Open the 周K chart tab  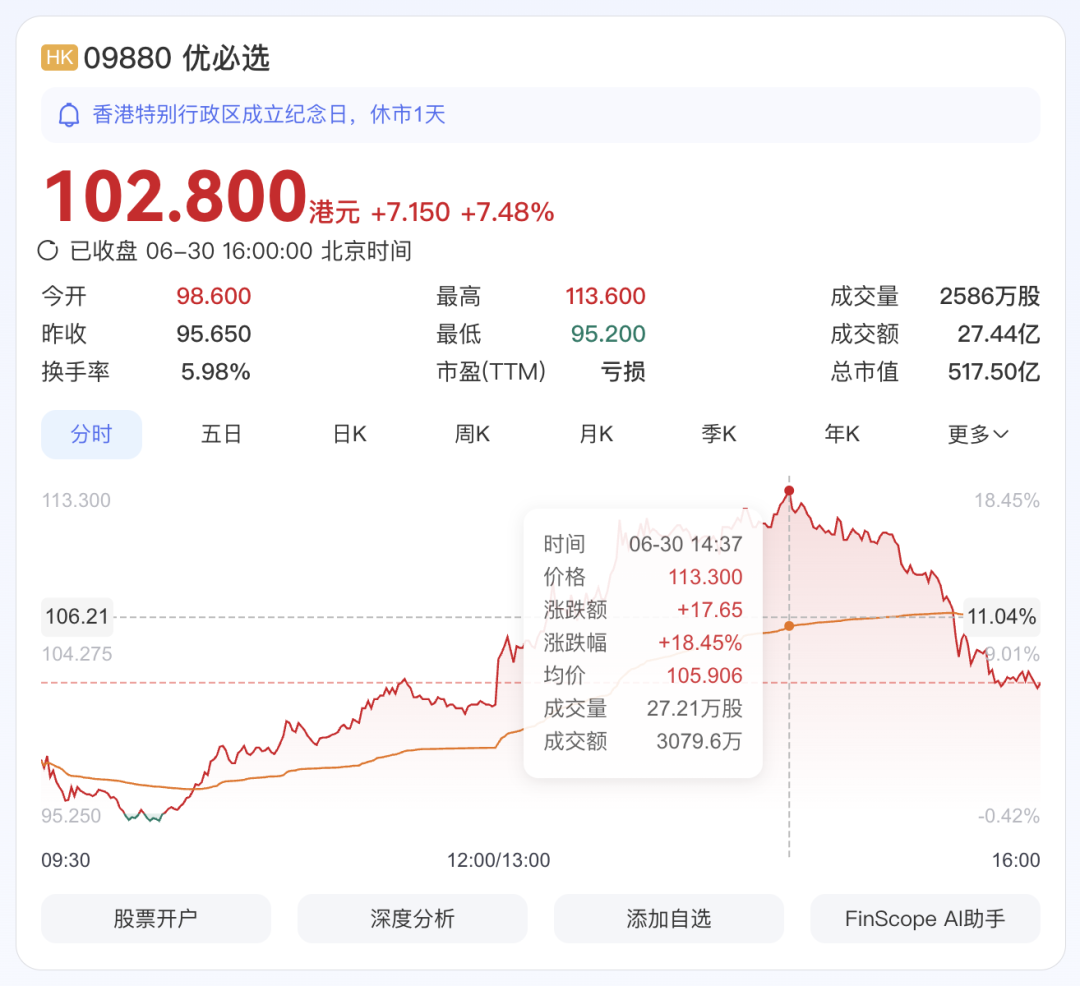[x=472, y=434]
